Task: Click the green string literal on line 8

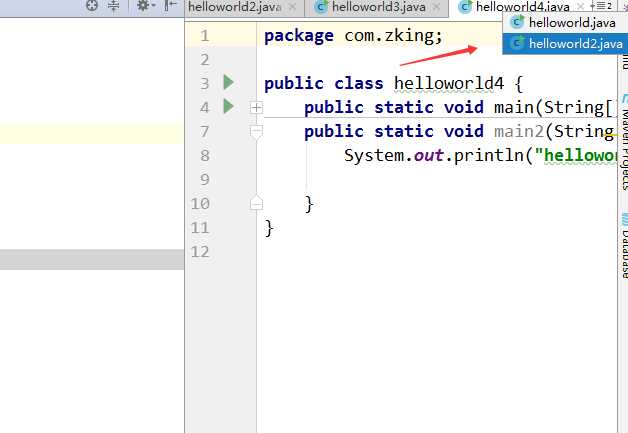Action: pos(576,155)
